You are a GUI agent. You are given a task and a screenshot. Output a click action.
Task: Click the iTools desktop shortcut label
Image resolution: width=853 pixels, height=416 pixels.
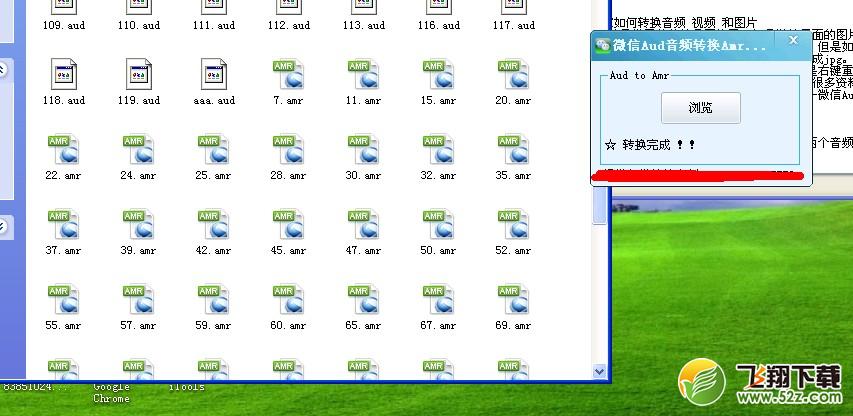187,387
